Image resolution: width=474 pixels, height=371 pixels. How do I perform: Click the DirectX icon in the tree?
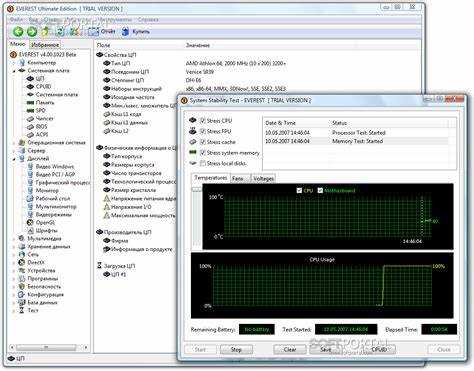(22, 263)
